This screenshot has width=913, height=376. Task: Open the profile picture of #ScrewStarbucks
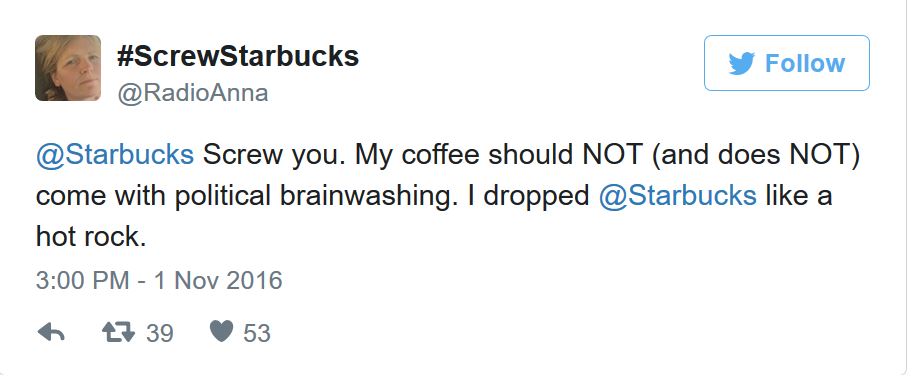coord(68,68)
